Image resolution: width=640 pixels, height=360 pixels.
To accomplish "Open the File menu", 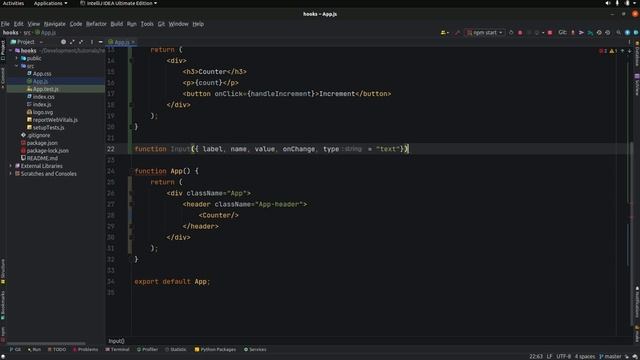I will (5, 24).
